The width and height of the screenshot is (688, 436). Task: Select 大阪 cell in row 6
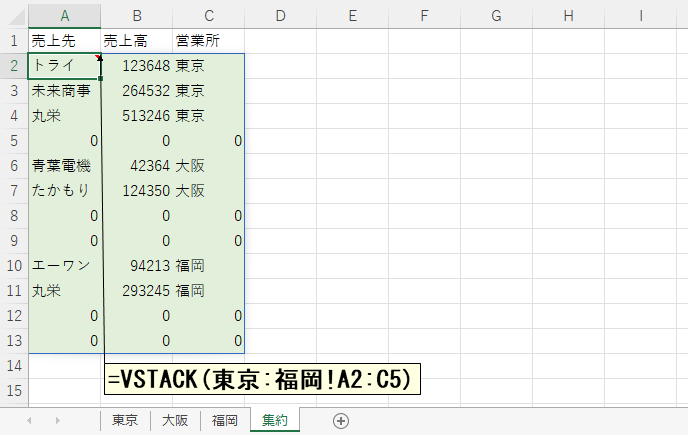point(209,166)
